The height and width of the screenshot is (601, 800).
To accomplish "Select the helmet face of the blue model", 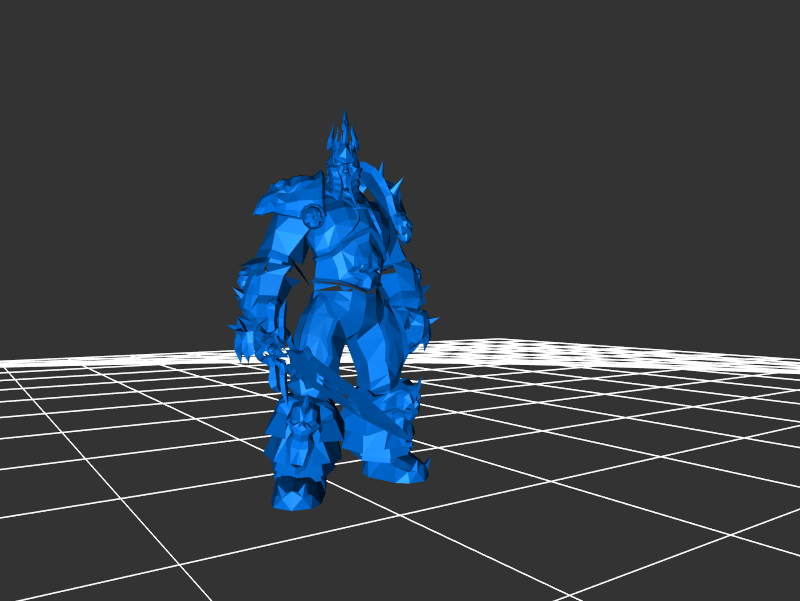I will [345, 178].
